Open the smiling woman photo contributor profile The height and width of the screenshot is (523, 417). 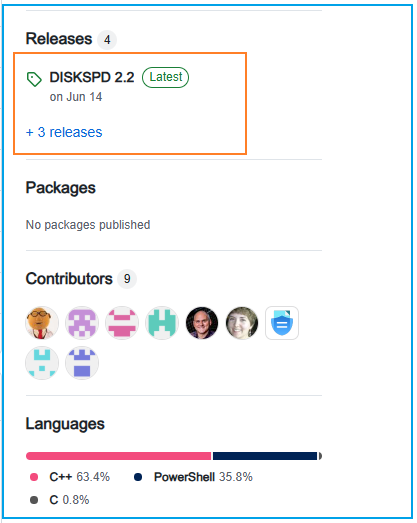242,323
